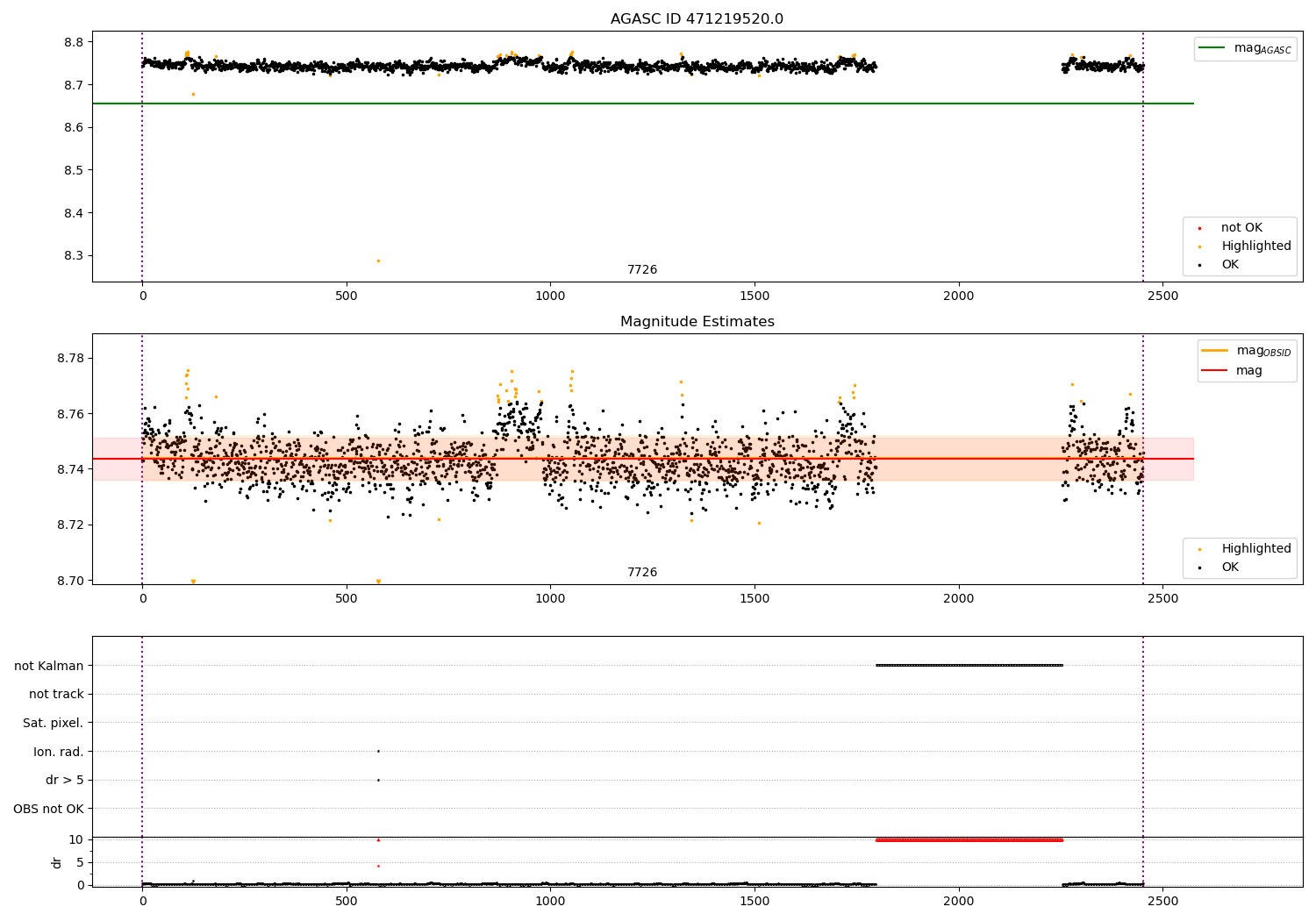
Task: Select the 'dr > 5' axis label
Action: click(65, 780)
